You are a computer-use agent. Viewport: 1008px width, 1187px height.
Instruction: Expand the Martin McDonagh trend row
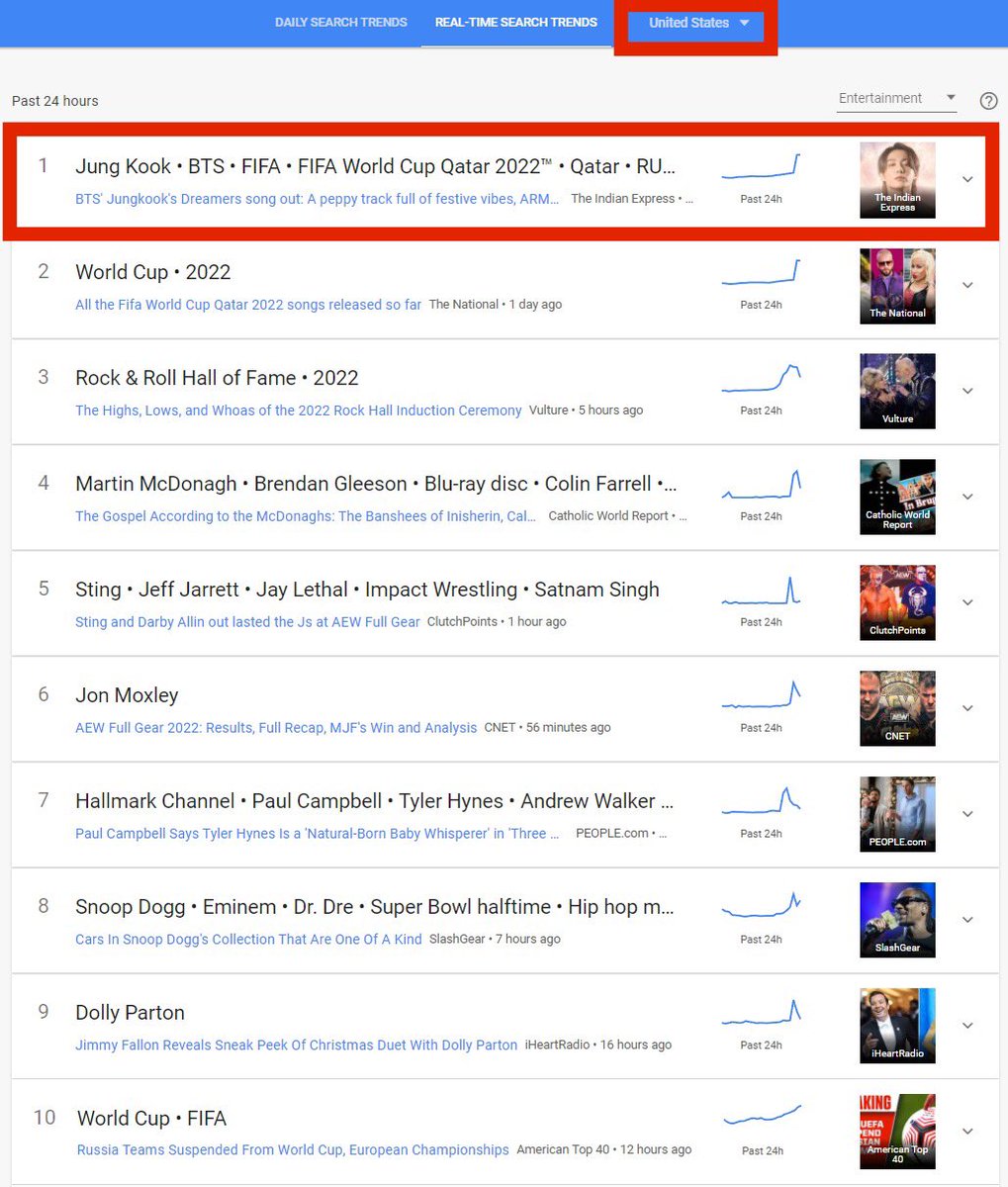click(x=967, y=497)
